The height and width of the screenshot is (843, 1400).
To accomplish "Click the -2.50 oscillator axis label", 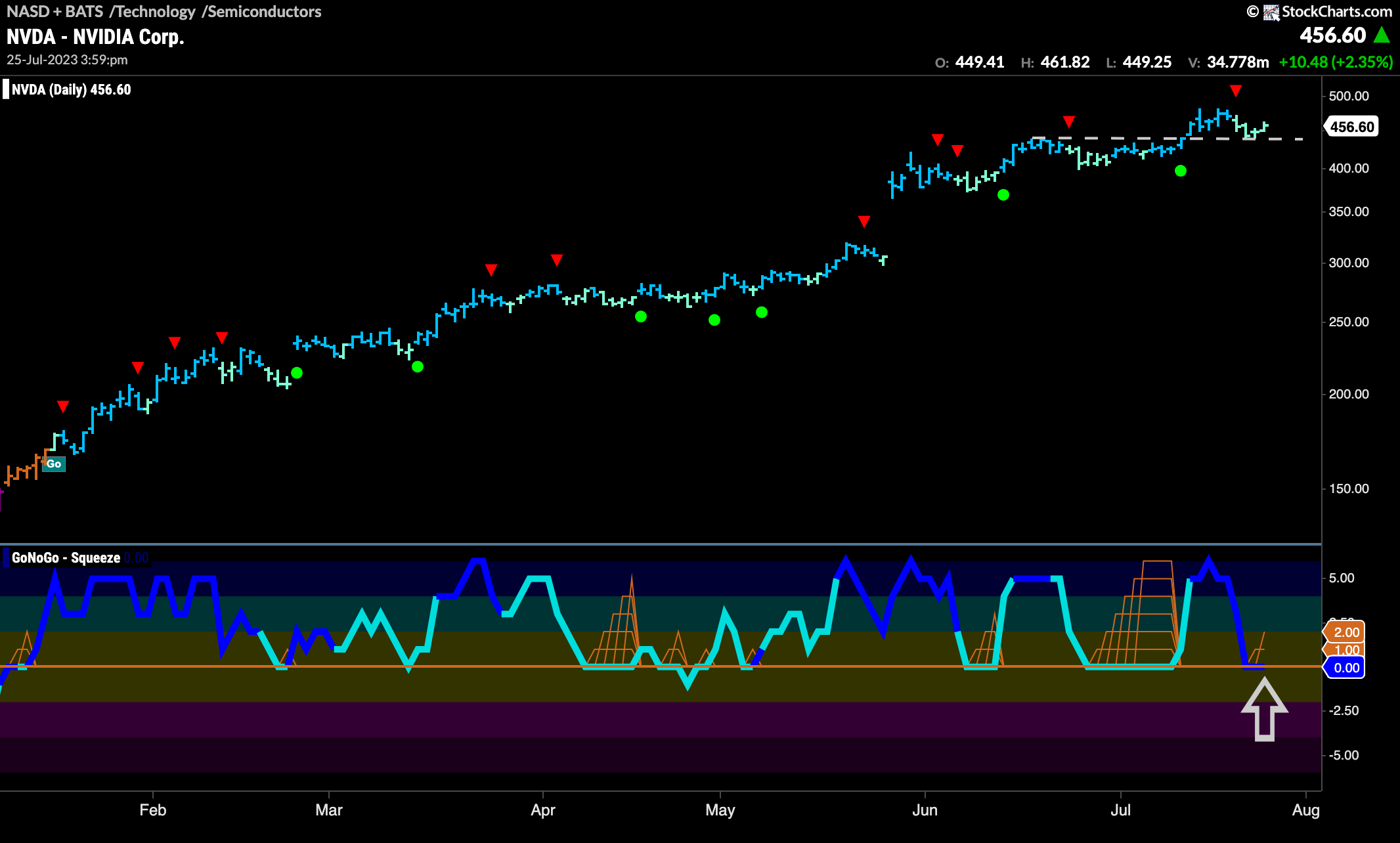I will (x=1344, y=710).
